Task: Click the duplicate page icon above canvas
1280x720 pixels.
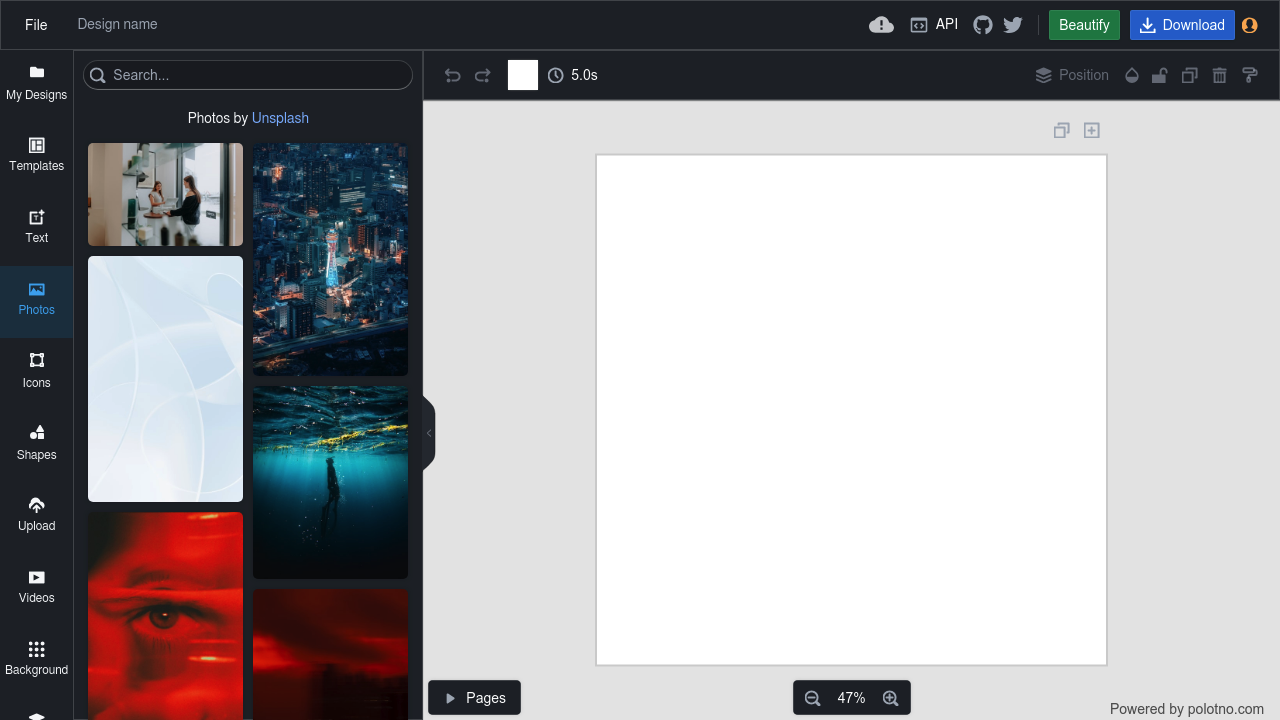Action: [x=1061, y=130]
